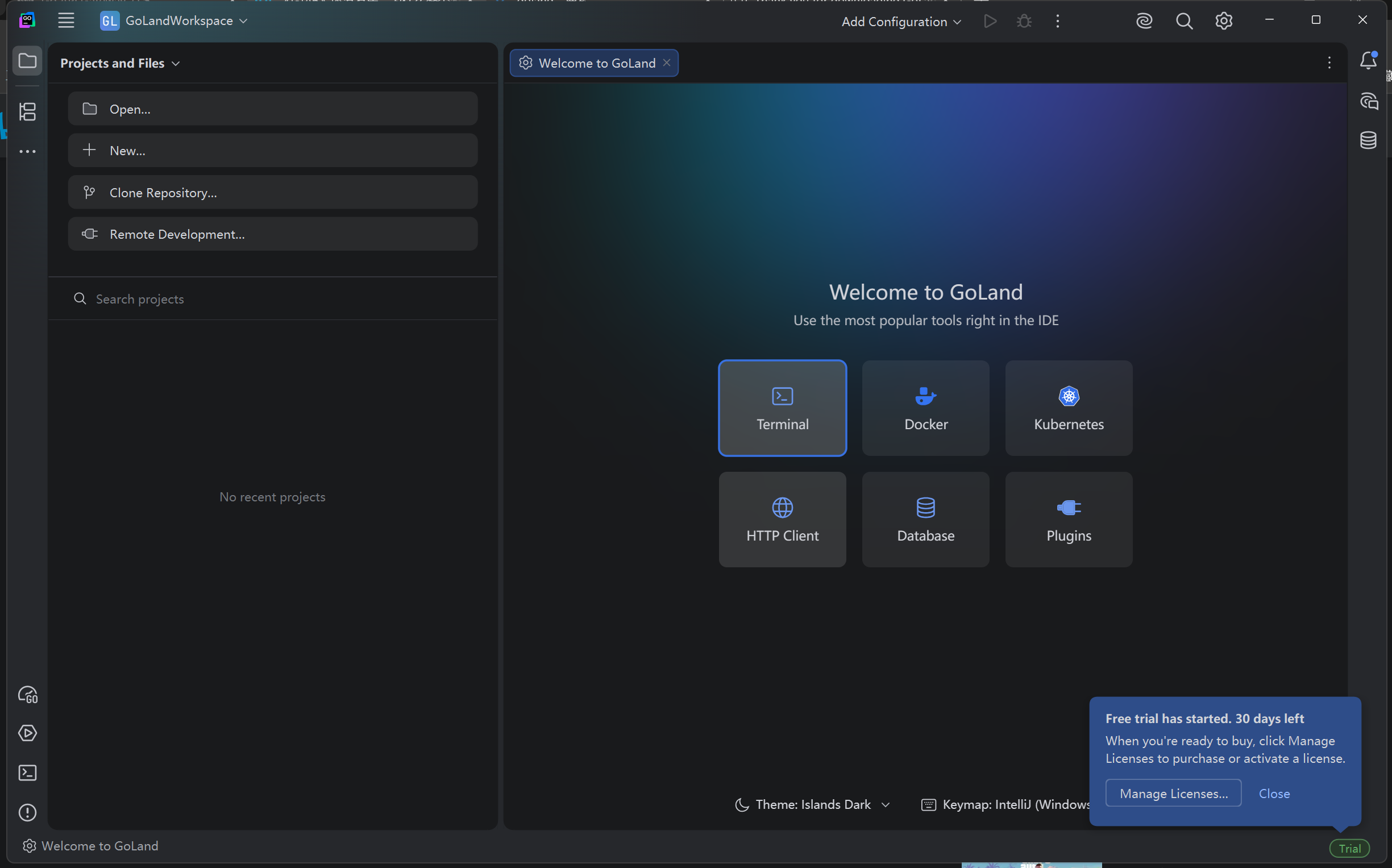Click 'Free trial has started. 30 days left' title

[x=1205, y=718]
